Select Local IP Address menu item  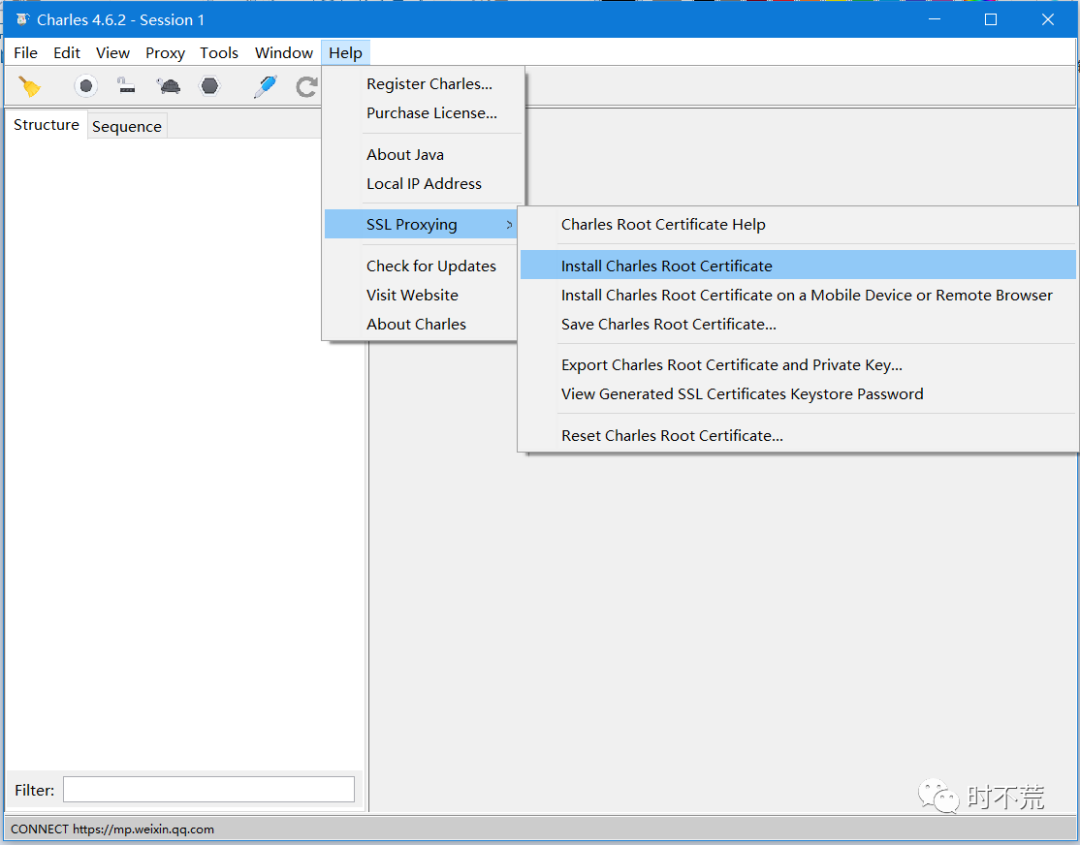pos(424,184)
